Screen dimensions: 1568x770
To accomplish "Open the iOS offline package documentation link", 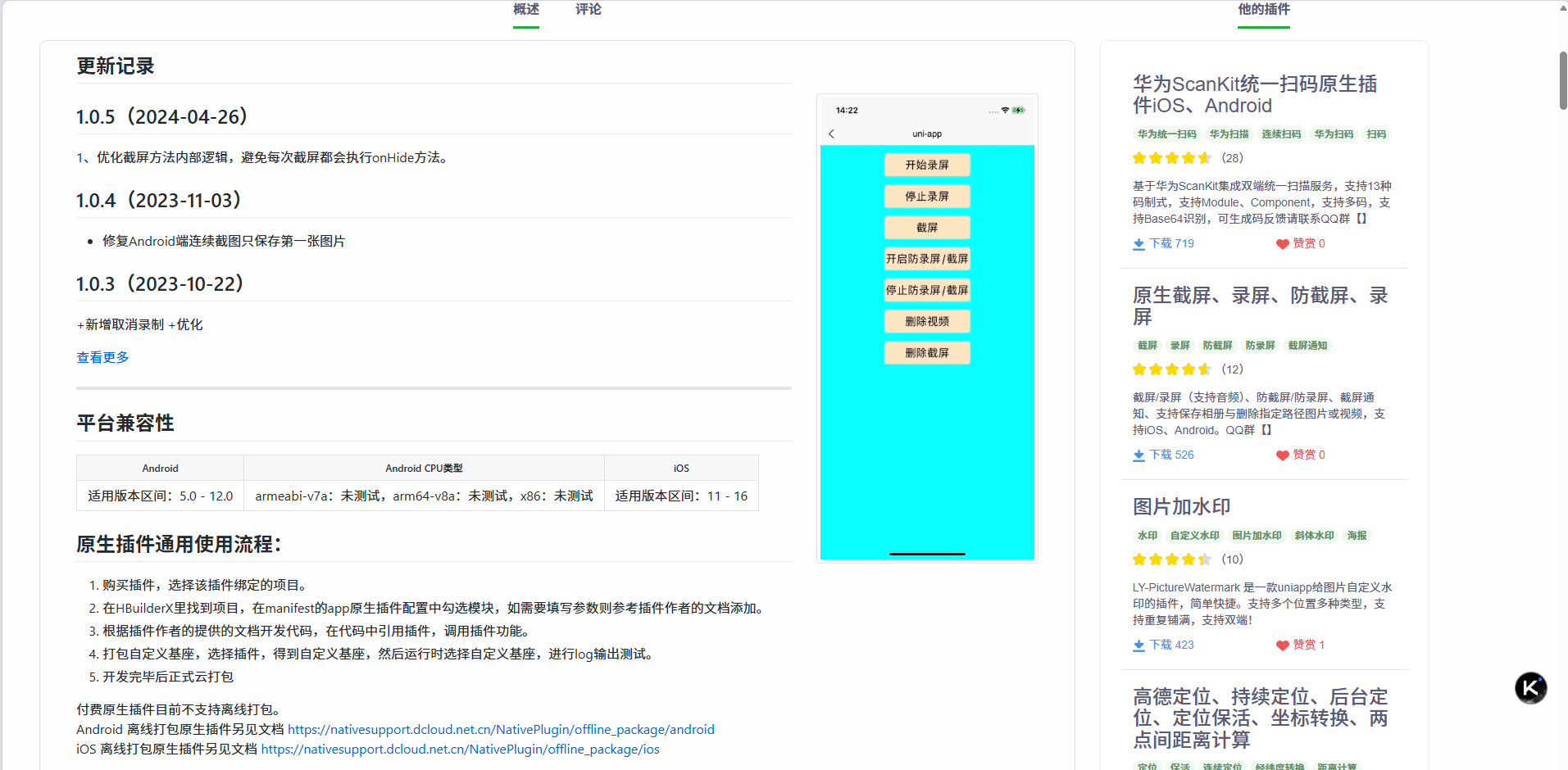I will click(x=460, y=748).
